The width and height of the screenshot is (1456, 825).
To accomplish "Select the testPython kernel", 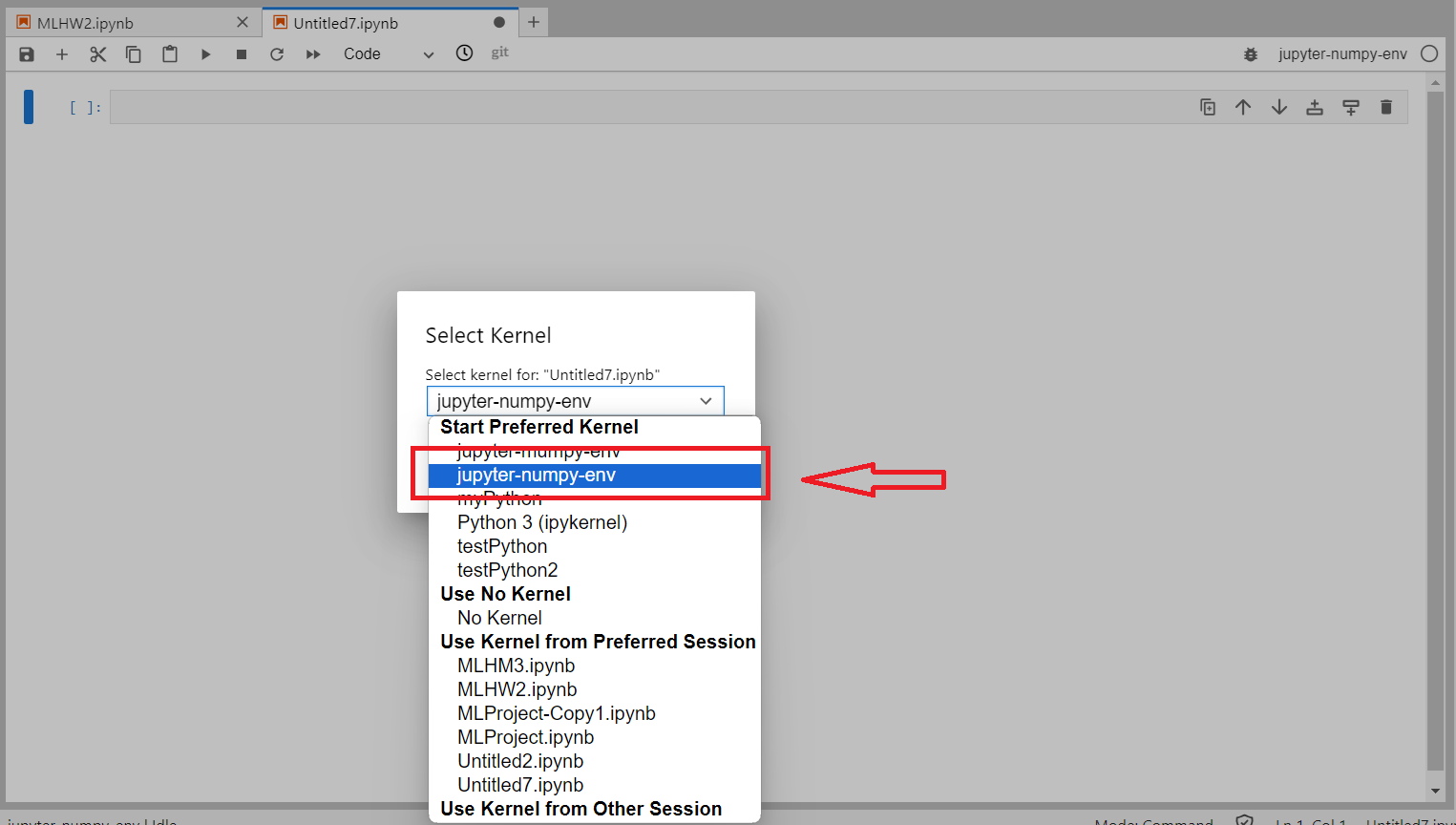I will coord(595,546).
